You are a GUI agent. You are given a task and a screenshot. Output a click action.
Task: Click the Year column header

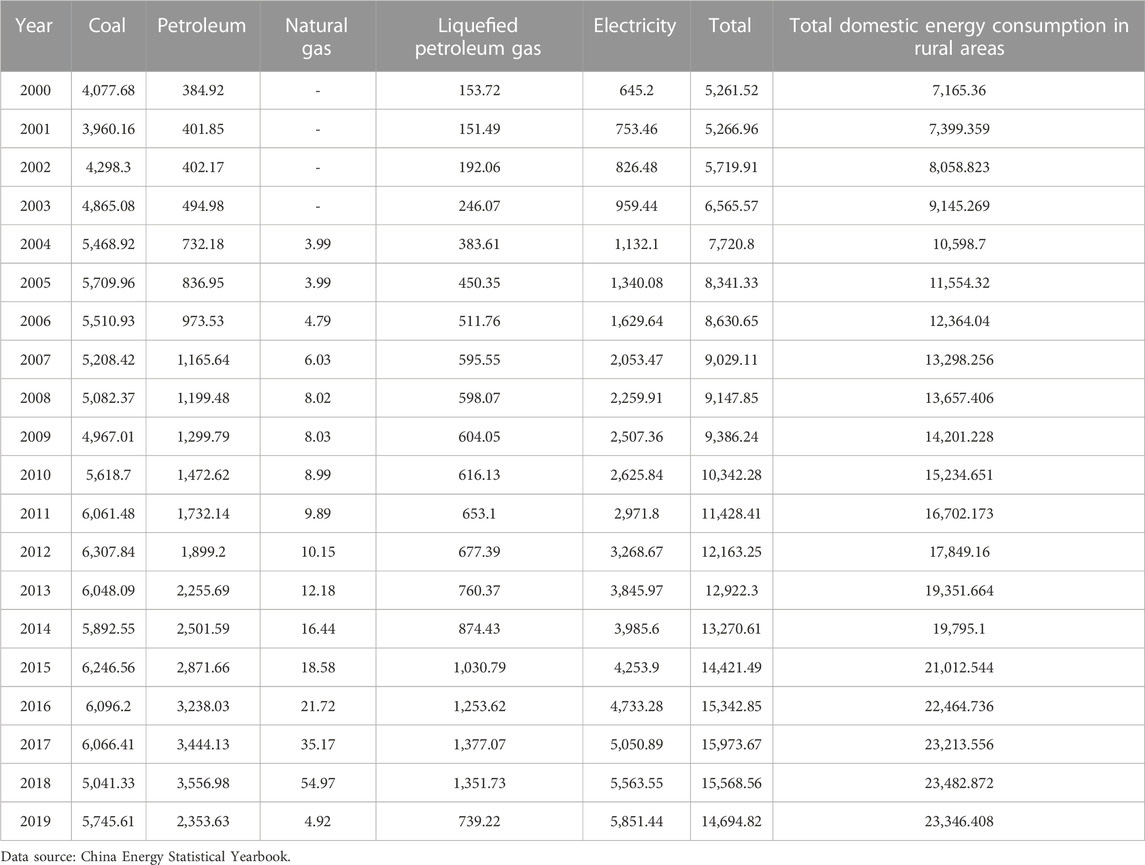tap(36, 26)
